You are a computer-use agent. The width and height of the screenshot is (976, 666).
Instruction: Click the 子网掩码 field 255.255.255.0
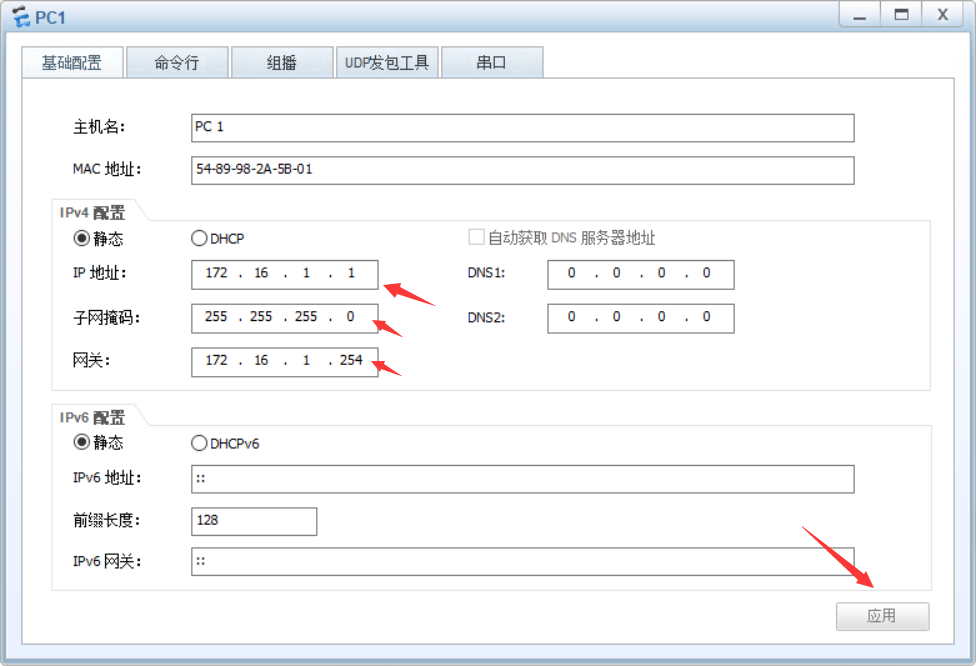[284, 318]
